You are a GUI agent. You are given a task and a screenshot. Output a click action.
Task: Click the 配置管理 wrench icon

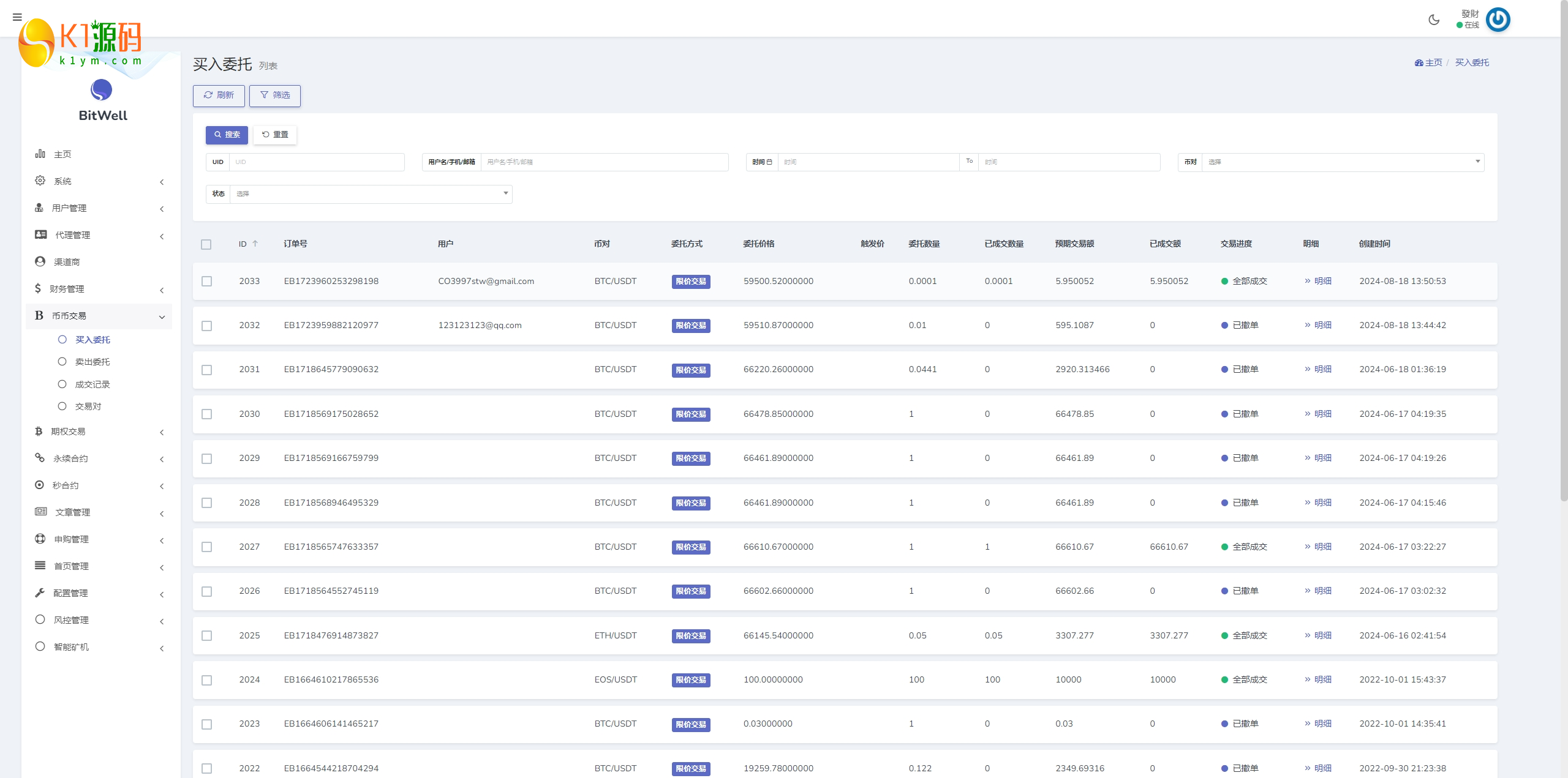click(x=40, y=593)
